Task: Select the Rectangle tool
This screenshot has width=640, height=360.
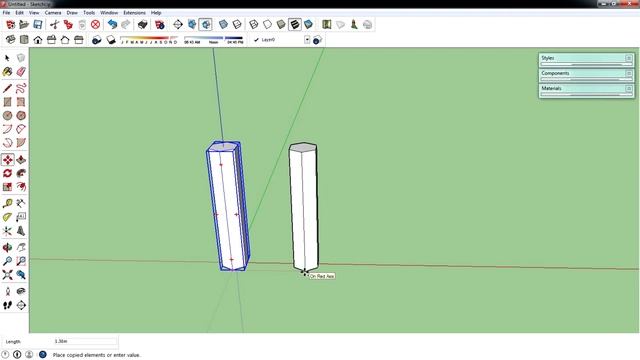Action: click(x=7, y=102)
